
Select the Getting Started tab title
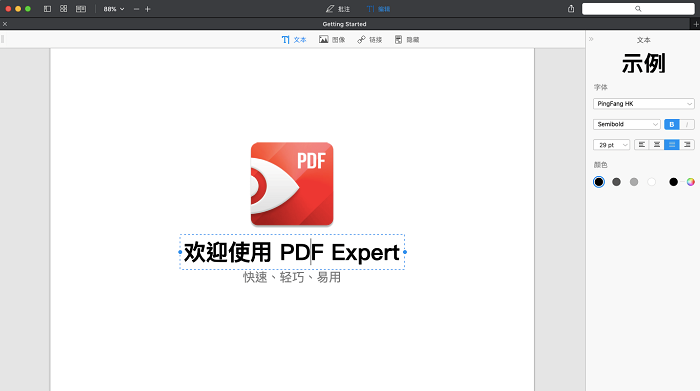344,24
